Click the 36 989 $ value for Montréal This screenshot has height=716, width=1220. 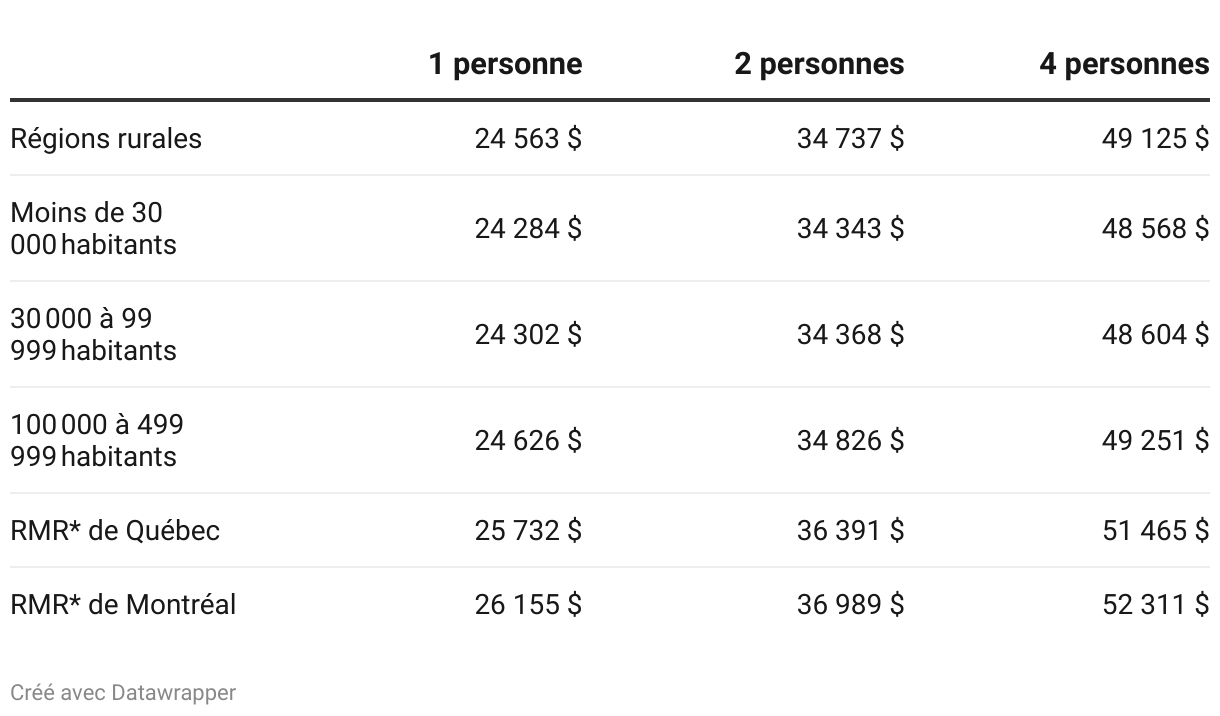coord(850,605)
